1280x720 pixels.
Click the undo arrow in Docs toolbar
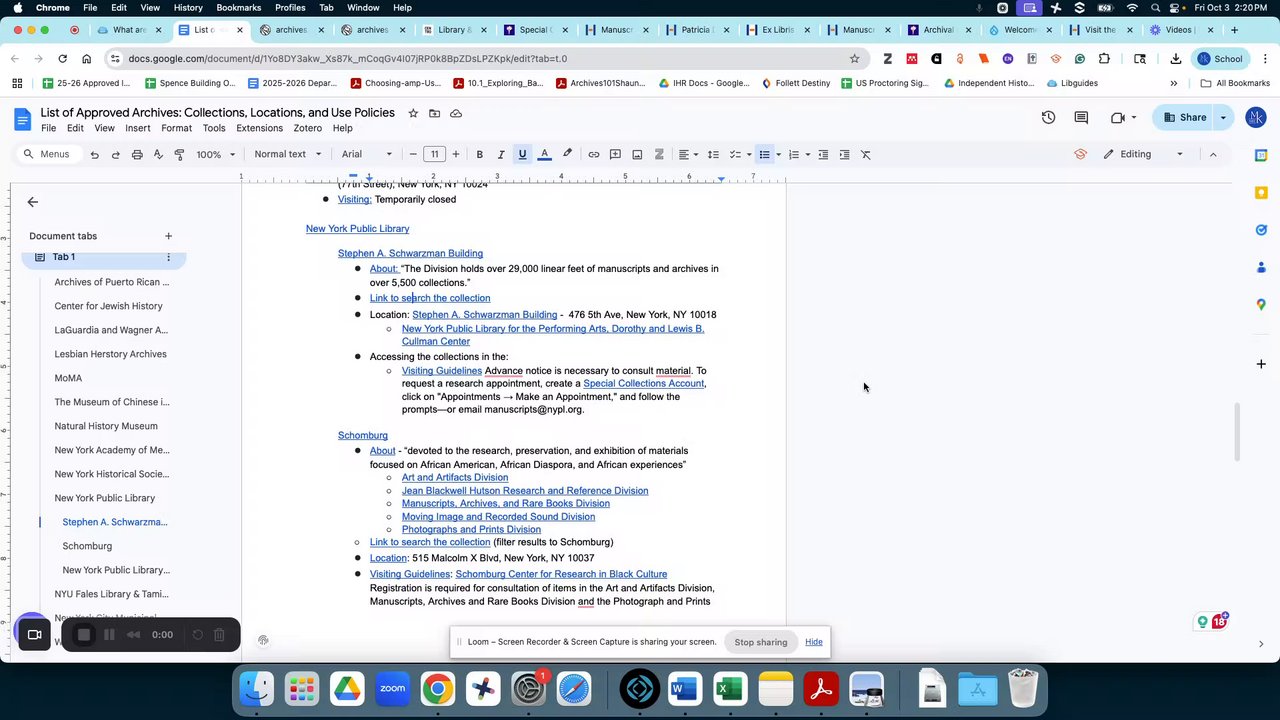94,155
